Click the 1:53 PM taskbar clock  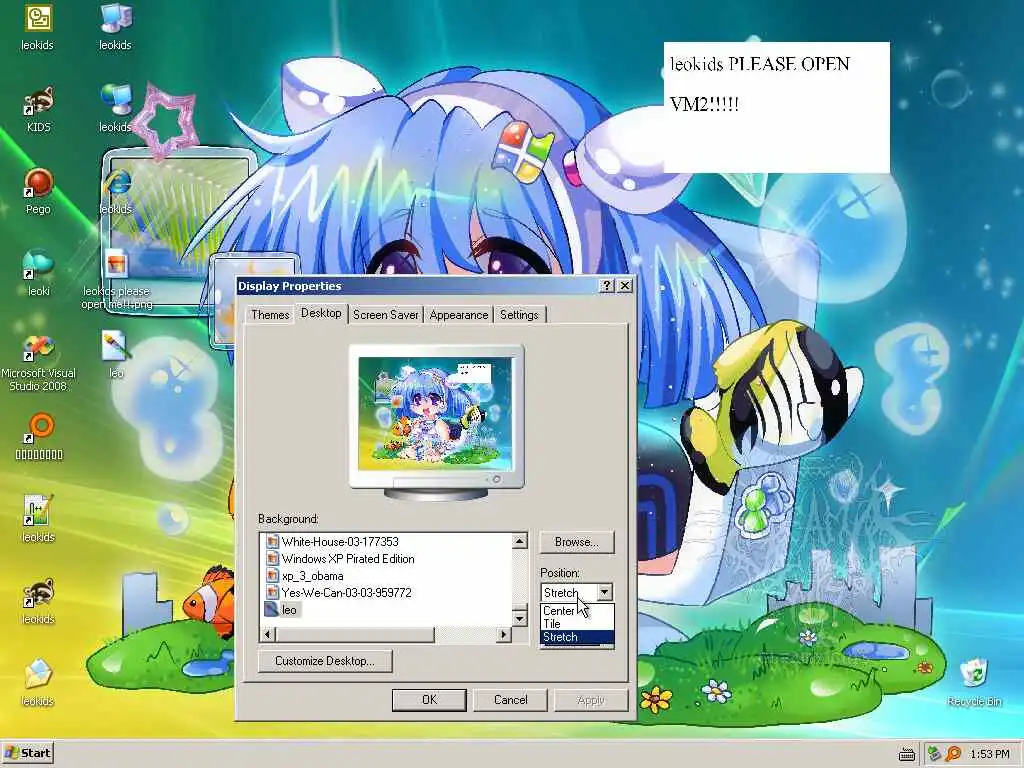990,754
